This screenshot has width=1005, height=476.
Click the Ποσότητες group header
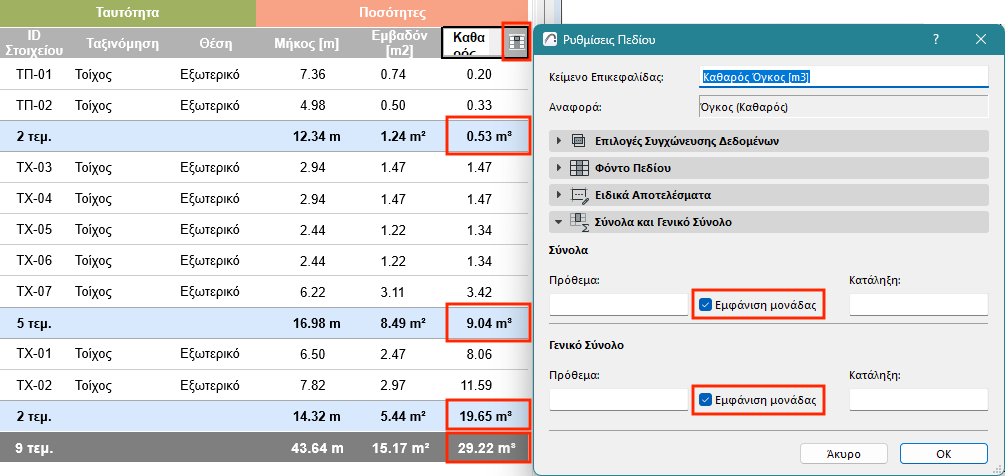(392, 13)
